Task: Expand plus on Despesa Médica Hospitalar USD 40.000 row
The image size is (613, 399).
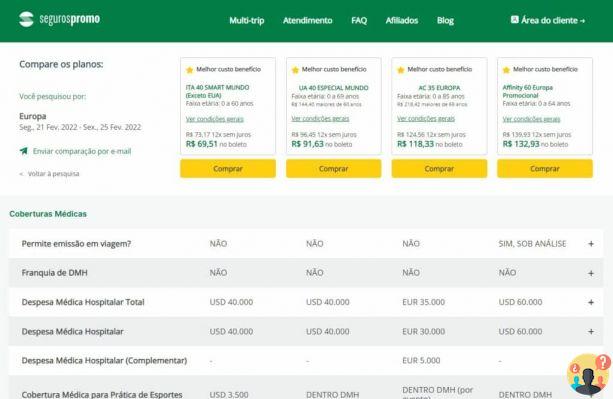Action: (591, 331)
